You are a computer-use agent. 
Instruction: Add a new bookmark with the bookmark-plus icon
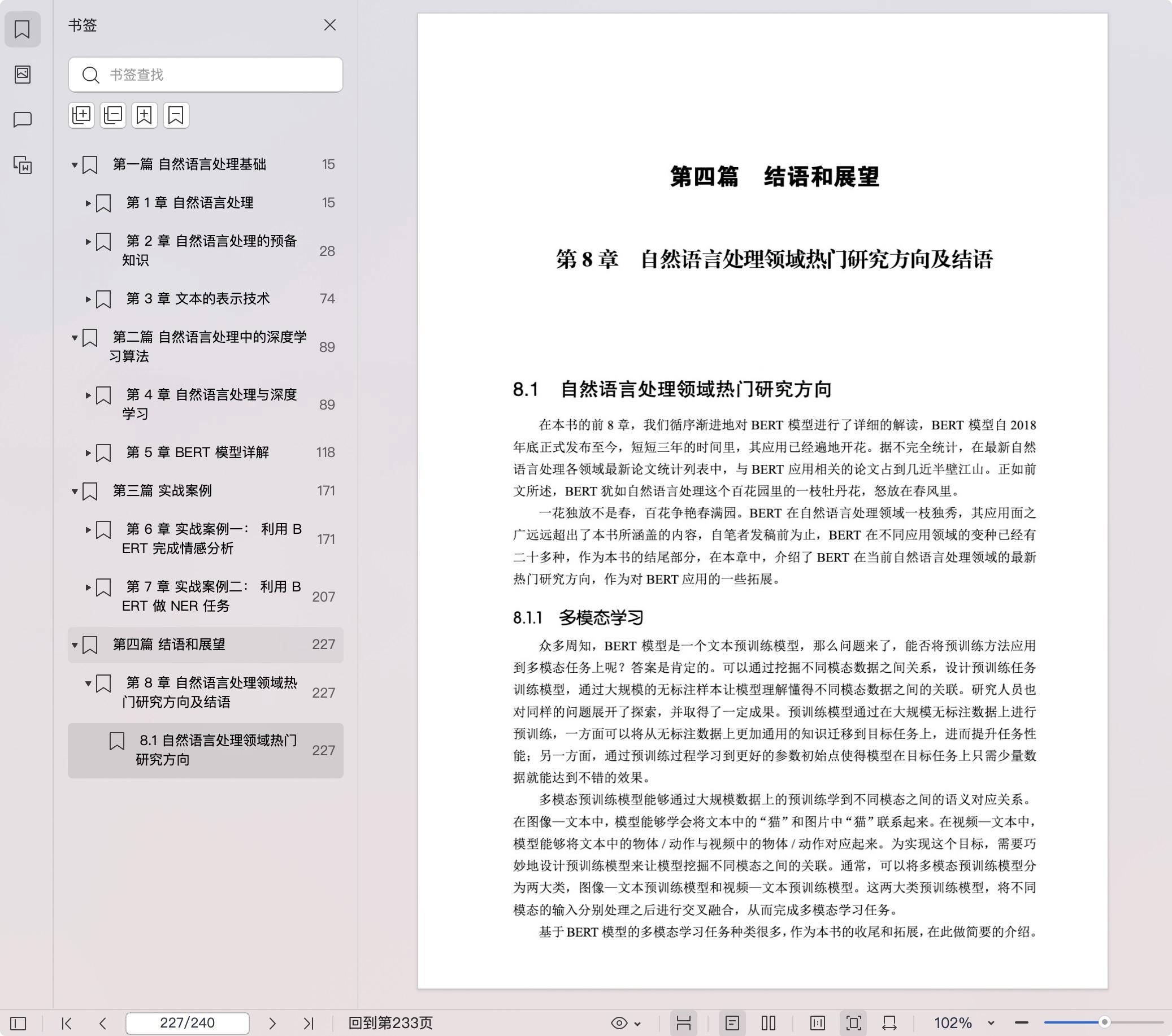point(145,115)
